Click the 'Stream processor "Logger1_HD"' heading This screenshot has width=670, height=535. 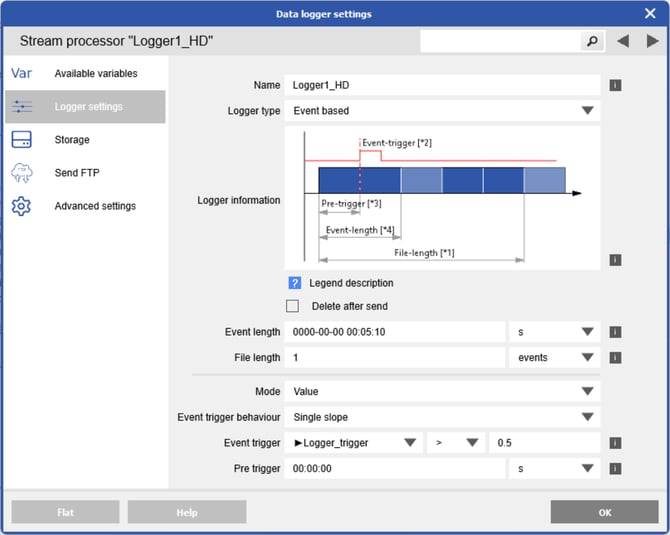[116, 41]
